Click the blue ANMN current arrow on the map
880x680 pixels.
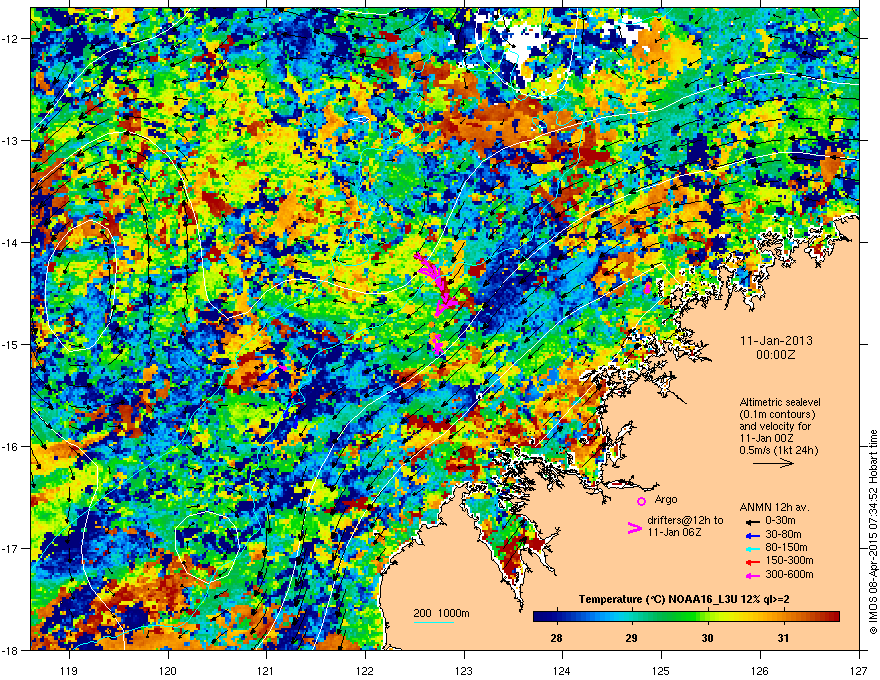[x=268, y=374]
